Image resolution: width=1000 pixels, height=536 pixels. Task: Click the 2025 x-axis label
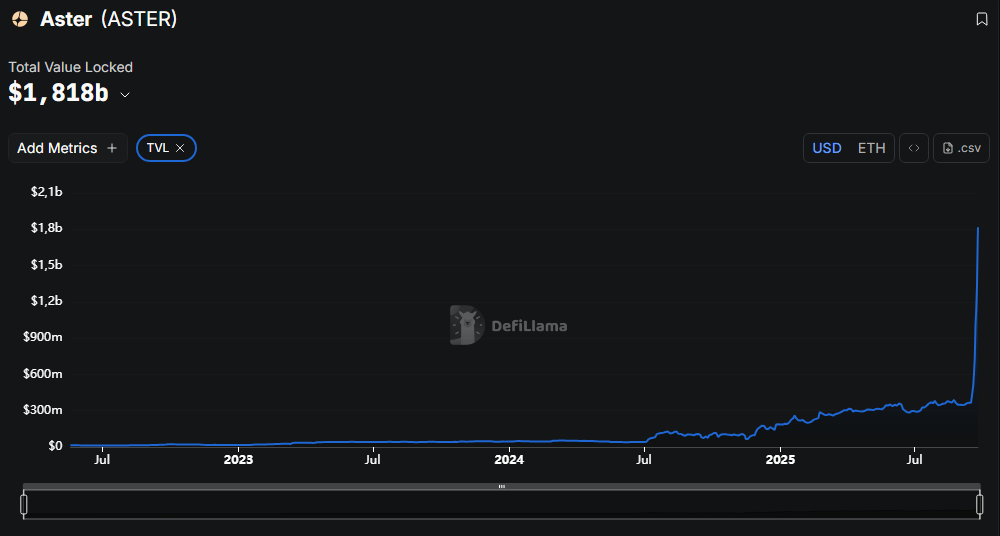(780, 459)
